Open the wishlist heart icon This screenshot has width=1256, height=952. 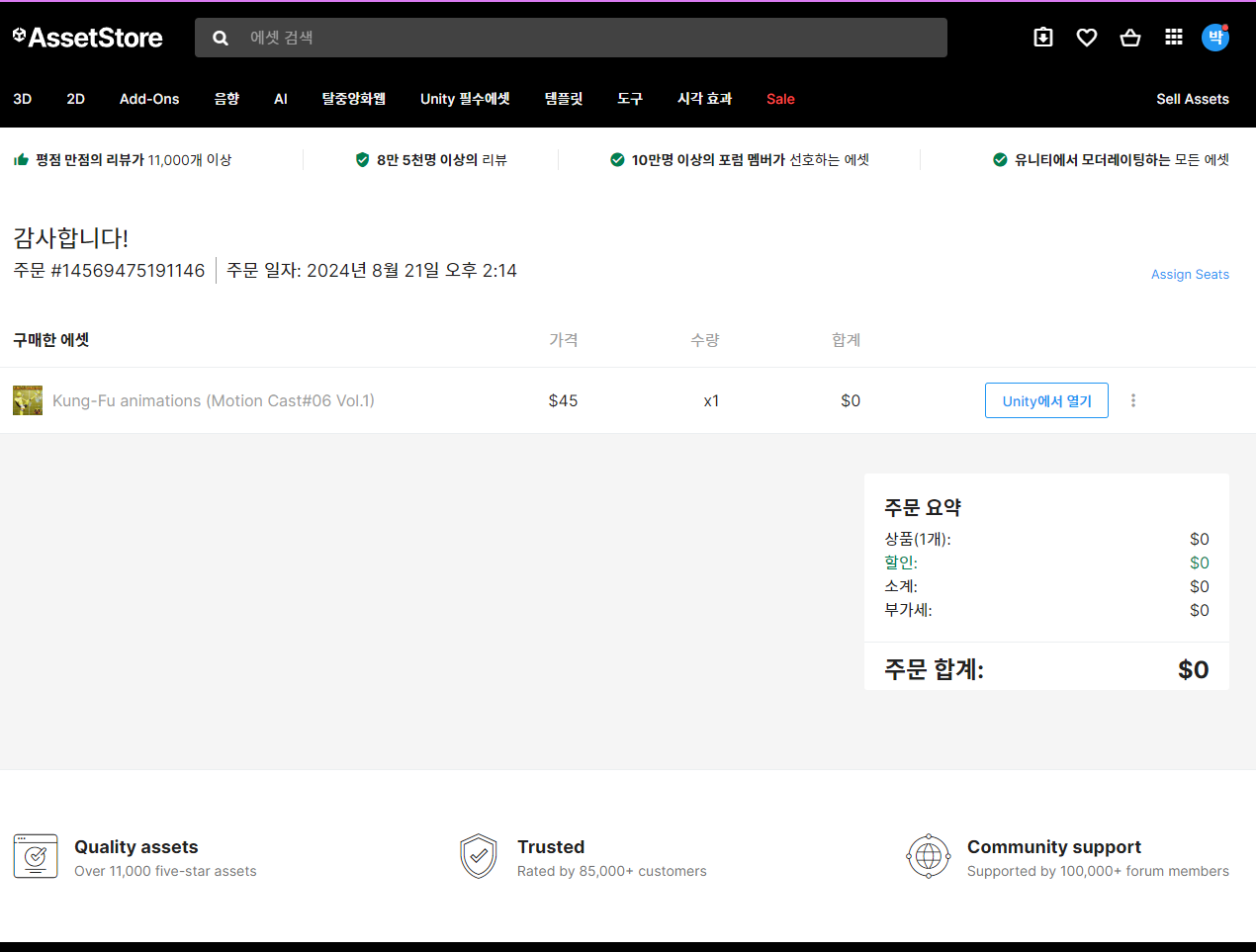(1087, 38)
